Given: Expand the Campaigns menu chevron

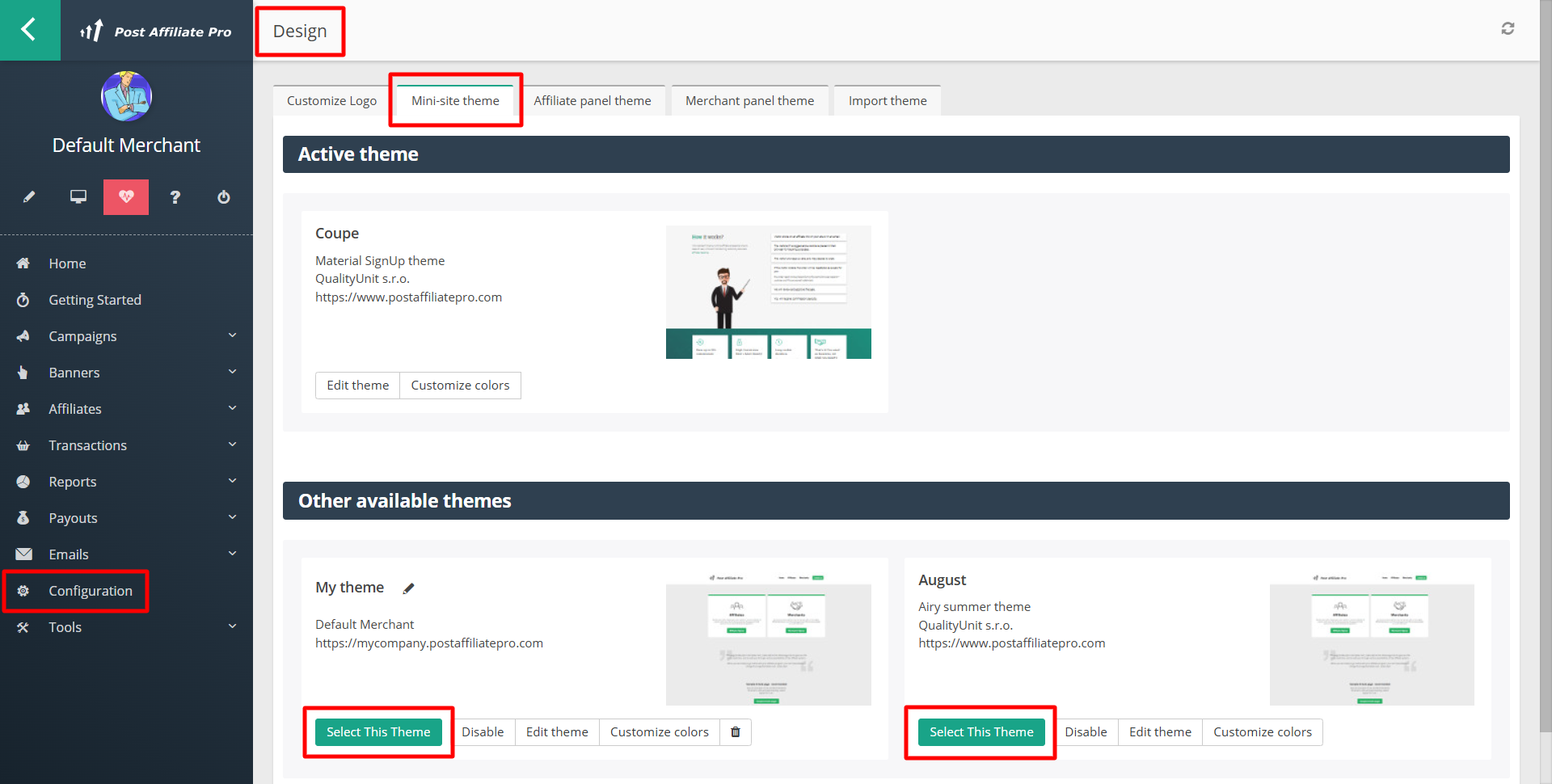Looking at the screenshot, I should pyautogui.click(x=233, y=335).
